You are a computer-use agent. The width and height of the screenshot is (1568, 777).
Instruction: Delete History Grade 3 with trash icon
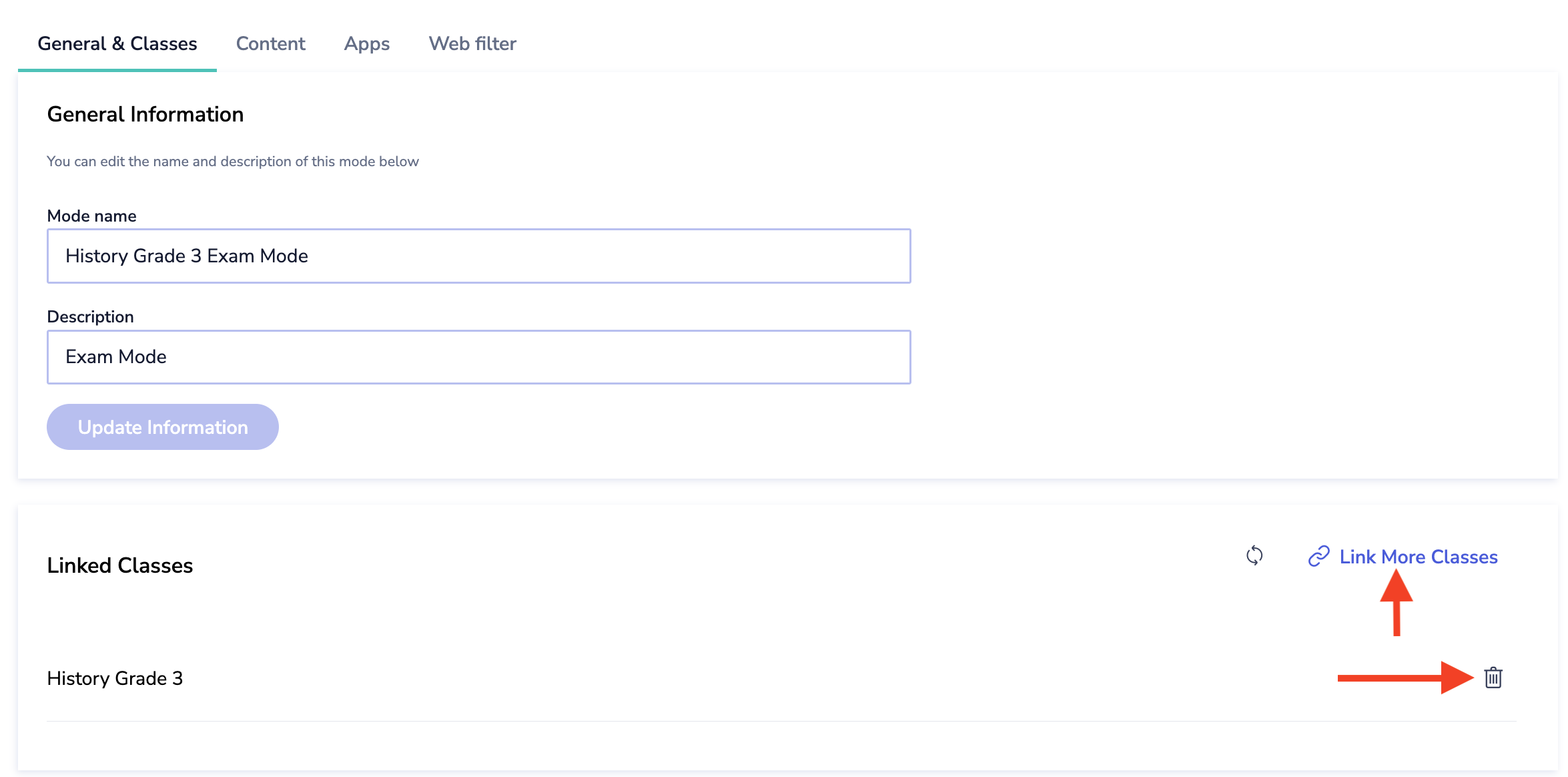click(x=1493, y=678)
